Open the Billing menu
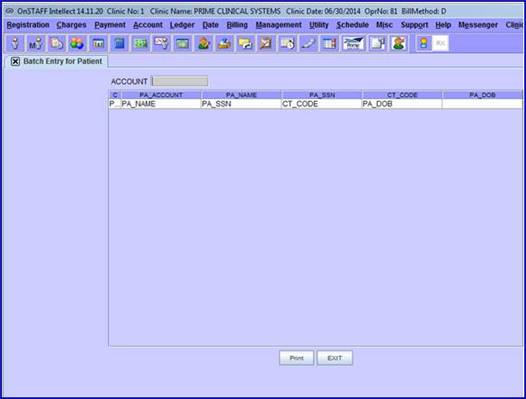 237,25
